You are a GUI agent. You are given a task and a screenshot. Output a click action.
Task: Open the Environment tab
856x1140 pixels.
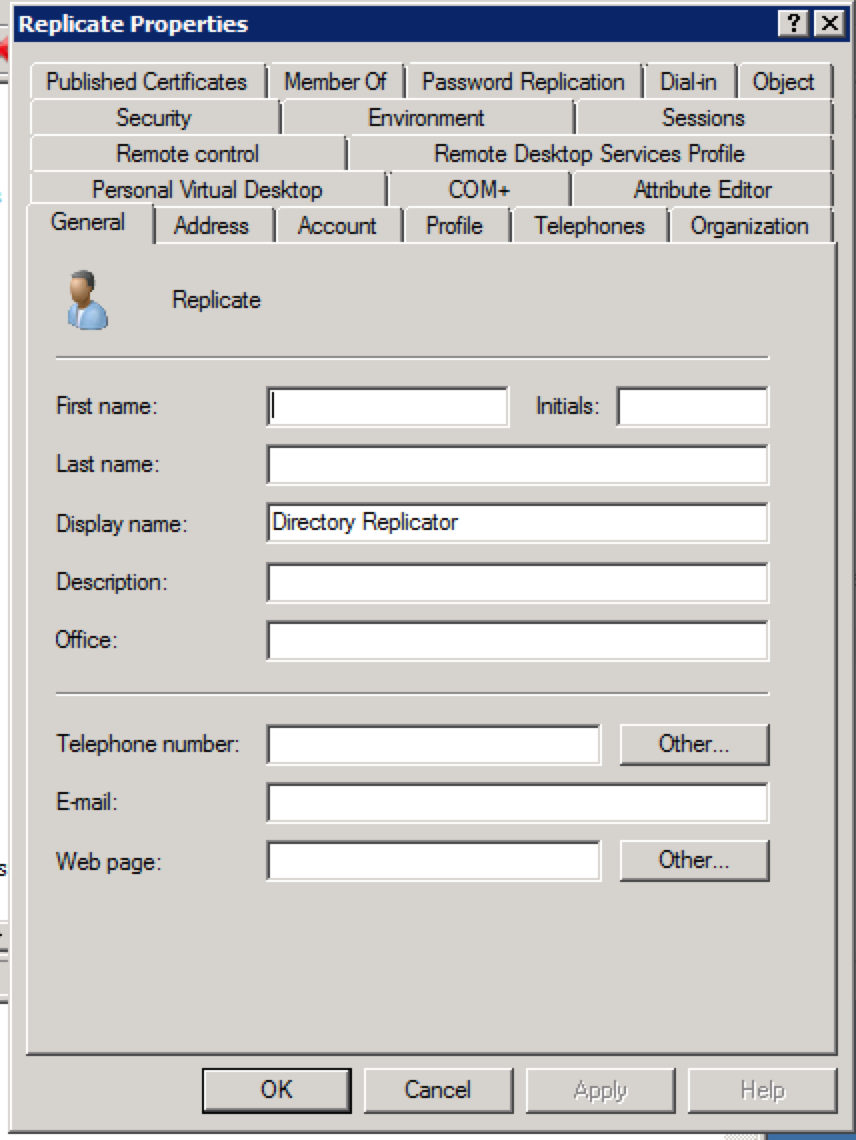[428, 118]
